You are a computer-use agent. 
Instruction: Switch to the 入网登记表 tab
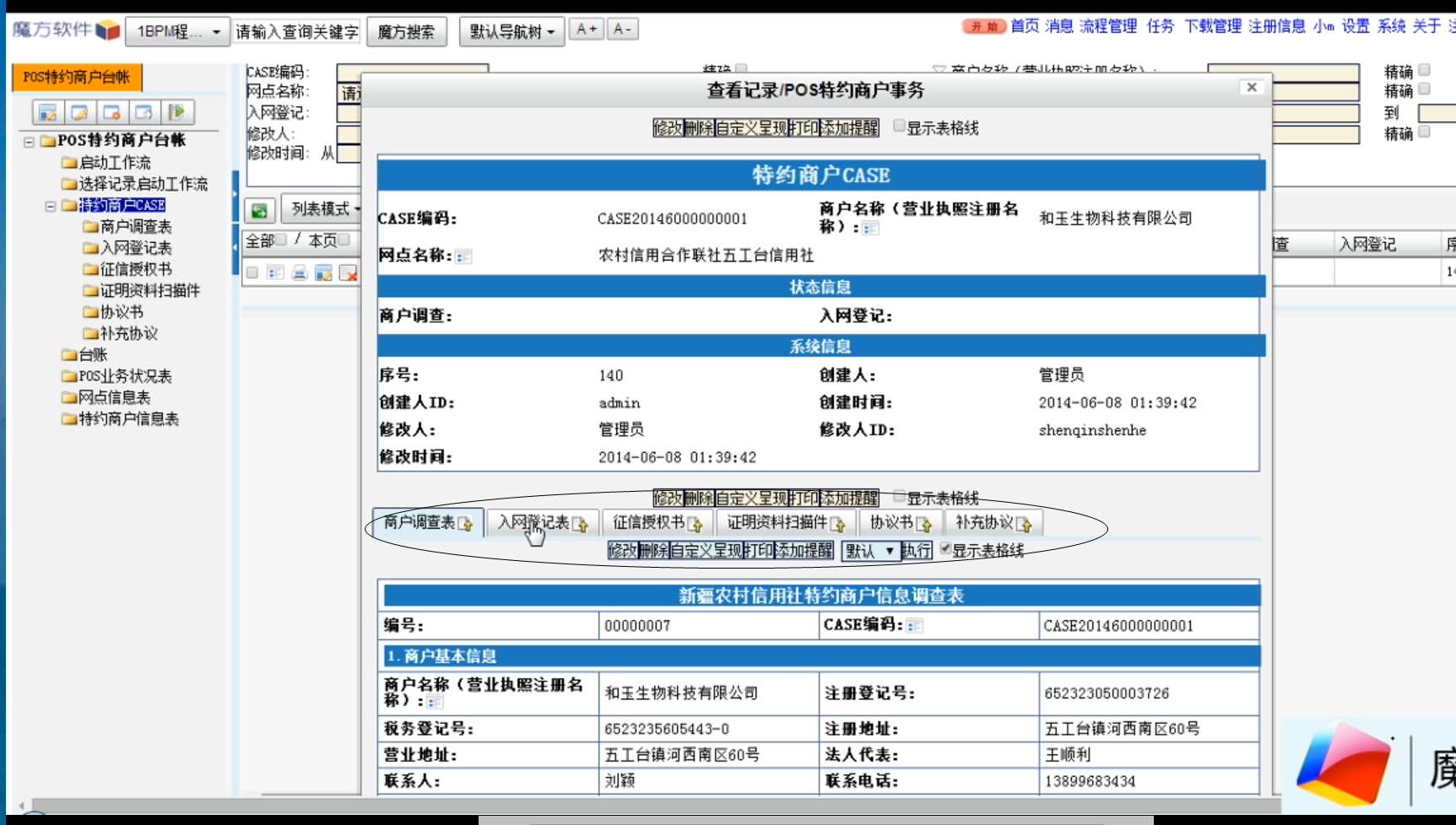(x=543, y=523)
